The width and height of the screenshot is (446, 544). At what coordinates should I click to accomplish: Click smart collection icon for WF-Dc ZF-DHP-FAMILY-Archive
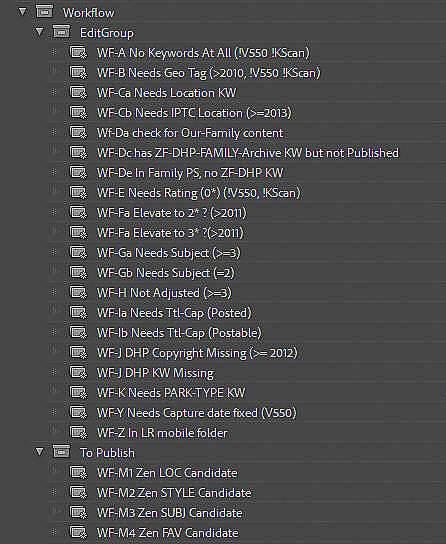(78, 153)
